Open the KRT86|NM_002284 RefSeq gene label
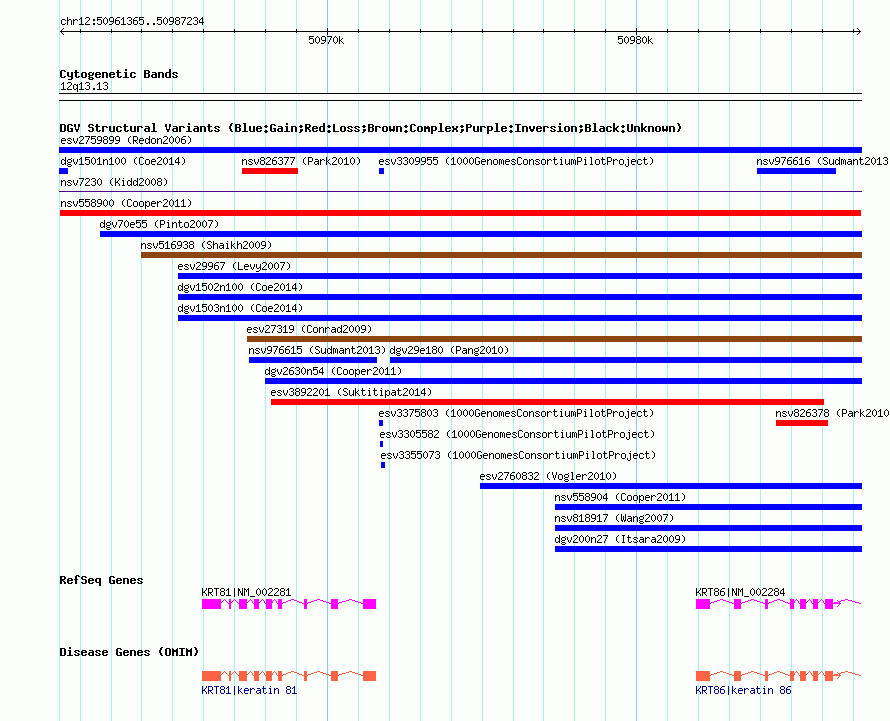The image size is (890, 721). 740,592
